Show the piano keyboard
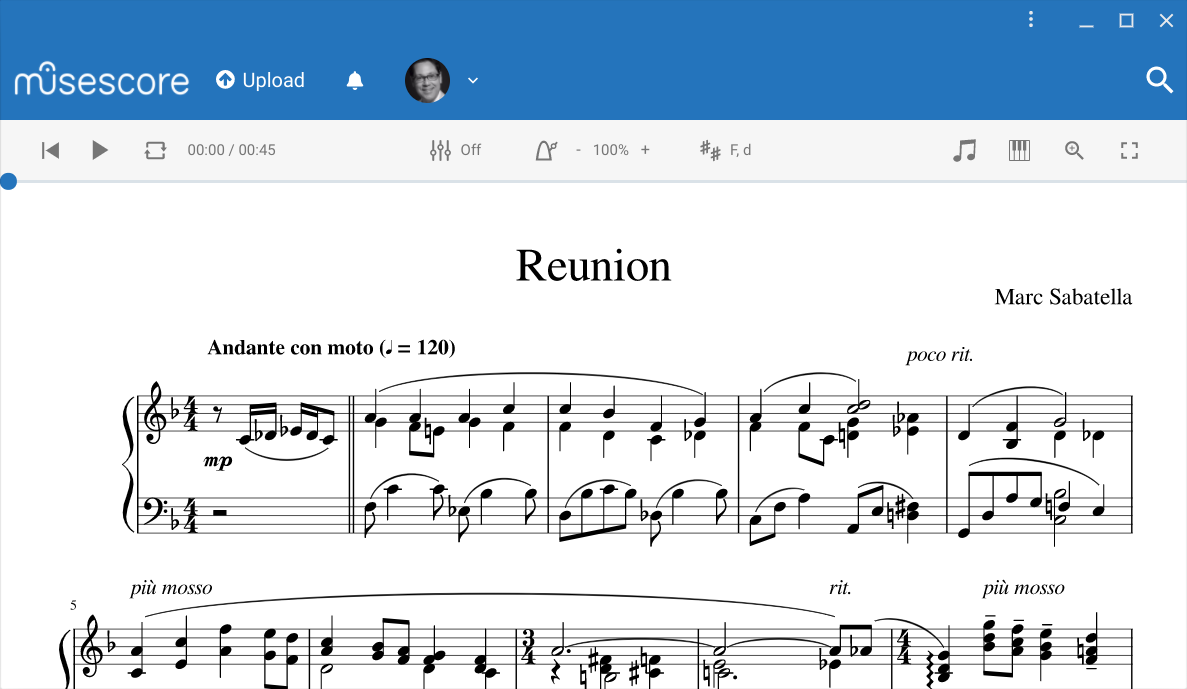 click(1019, 150)
